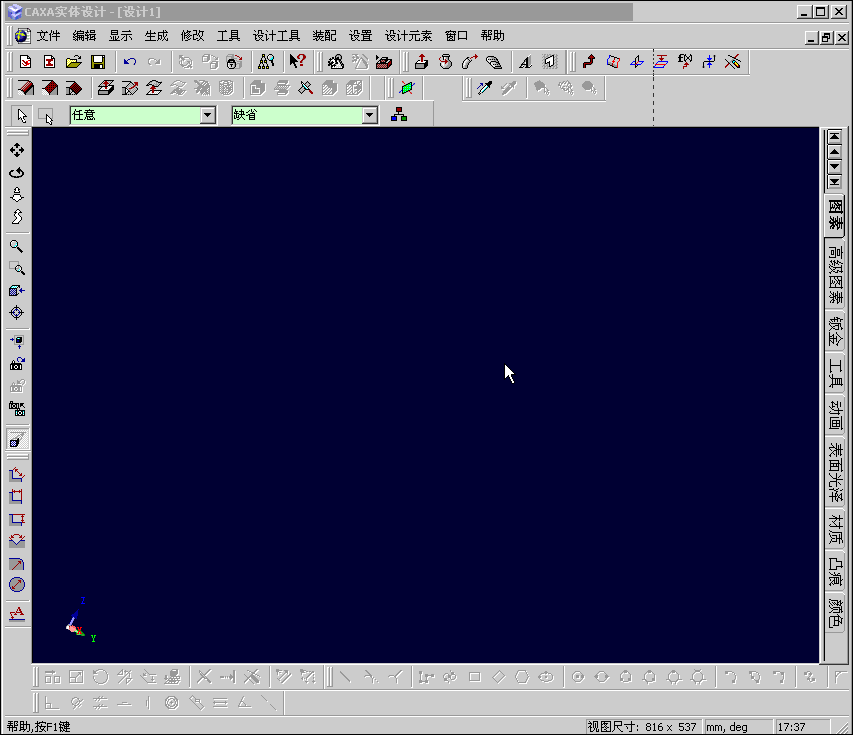This screenshot has height=735, width=853.
Task: Toggle the perspective view button
Action: (x=17, y=439)
